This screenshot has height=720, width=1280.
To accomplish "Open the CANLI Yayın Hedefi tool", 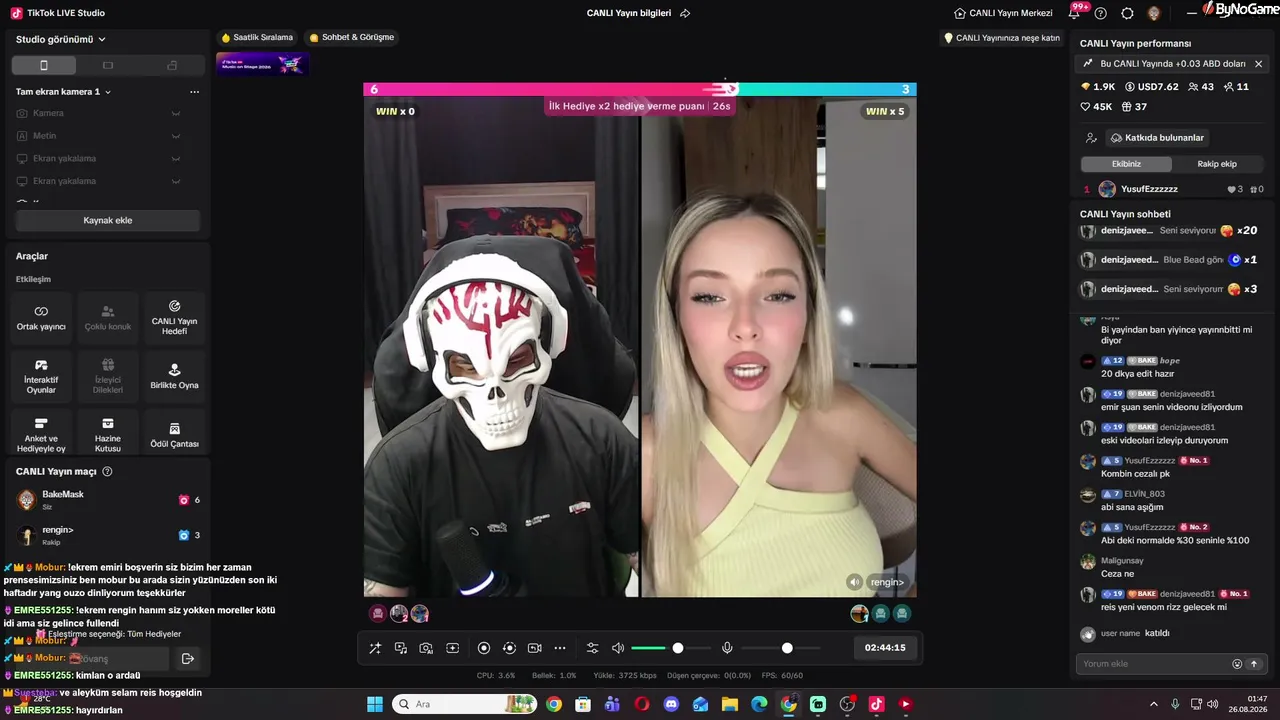I will click(x=174, y=318).
